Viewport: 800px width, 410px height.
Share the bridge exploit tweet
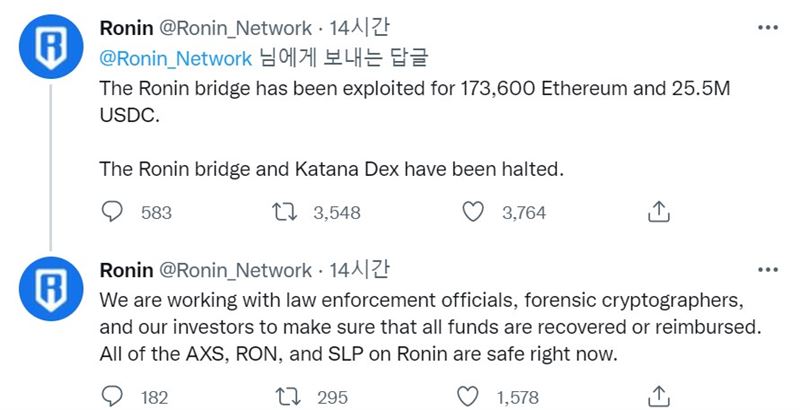(658, 212)
